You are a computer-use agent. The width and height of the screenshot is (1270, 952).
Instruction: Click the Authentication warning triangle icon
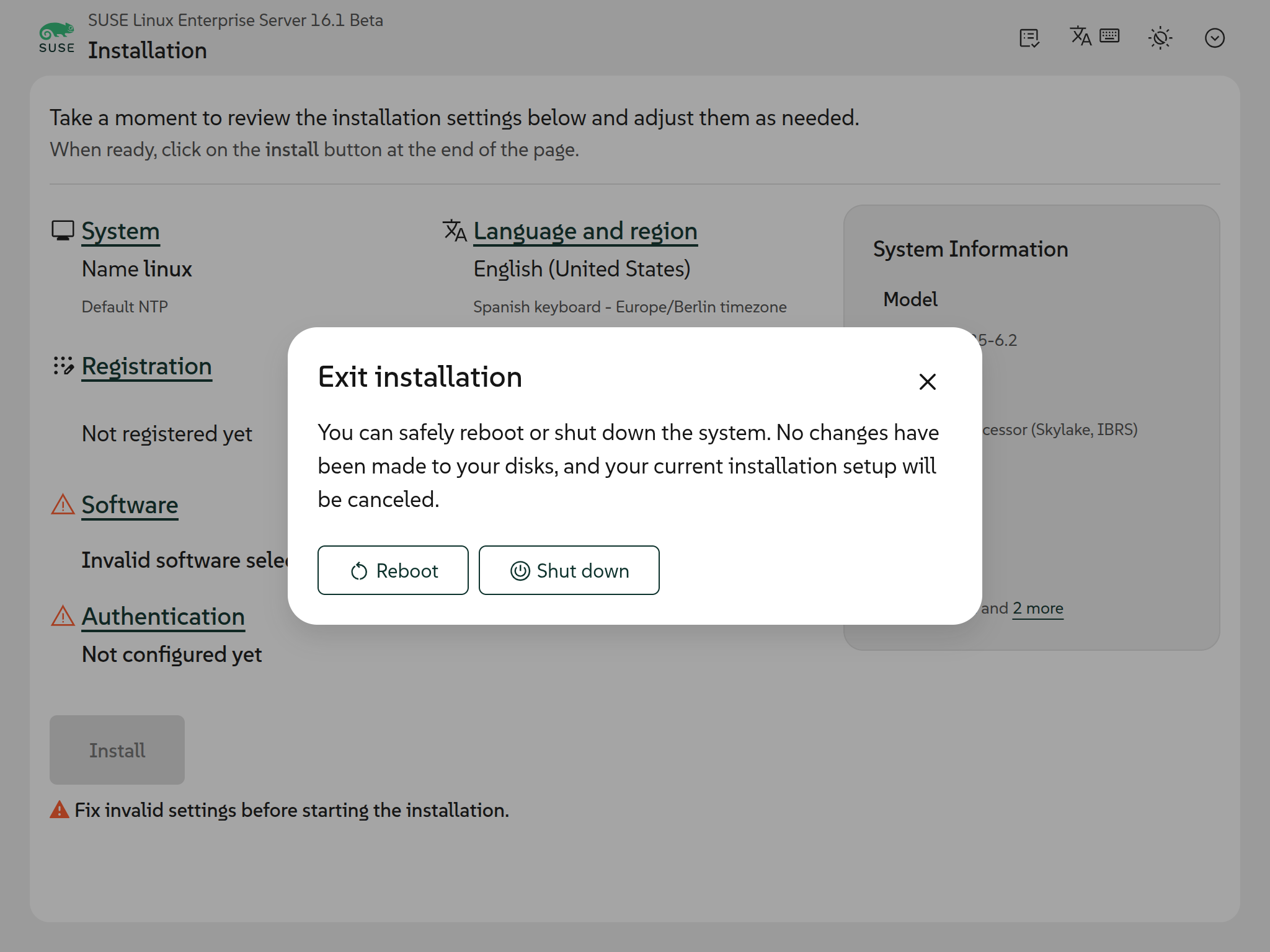[x=63, y=616]
